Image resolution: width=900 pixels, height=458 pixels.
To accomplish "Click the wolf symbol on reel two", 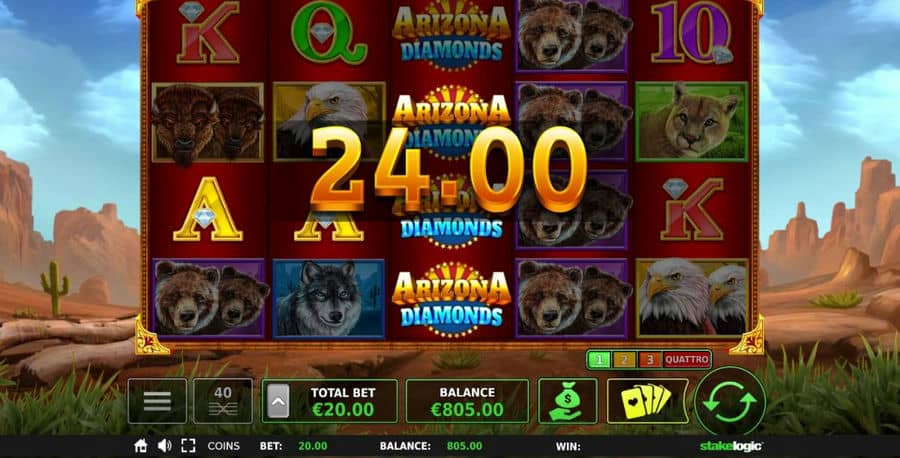I will (328, 298).
